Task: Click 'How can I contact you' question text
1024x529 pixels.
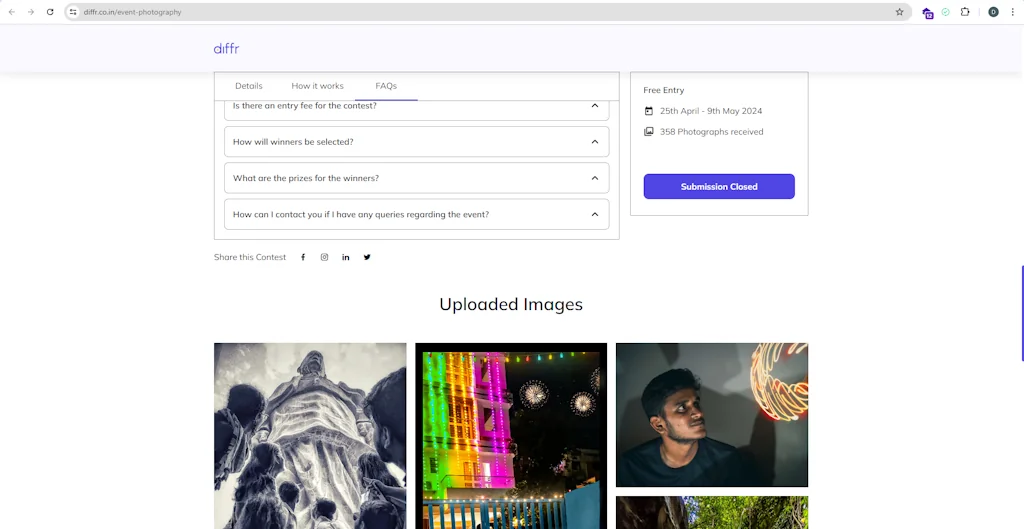Action: pos(361,214)
